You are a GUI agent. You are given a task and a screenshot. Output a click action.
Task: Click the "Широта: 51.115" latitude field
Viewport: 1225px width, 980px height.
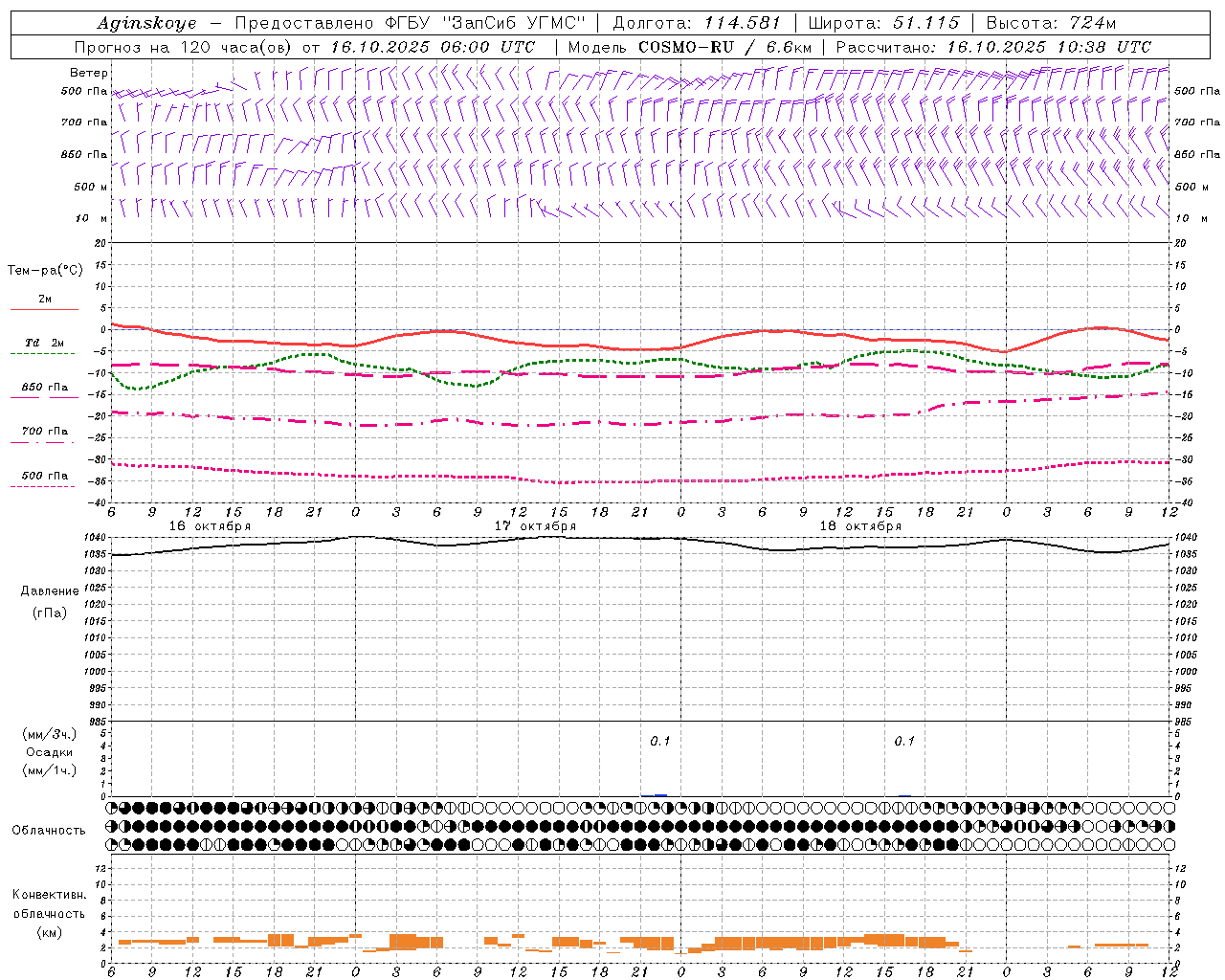pyautogui.click(x=883, y=23)
